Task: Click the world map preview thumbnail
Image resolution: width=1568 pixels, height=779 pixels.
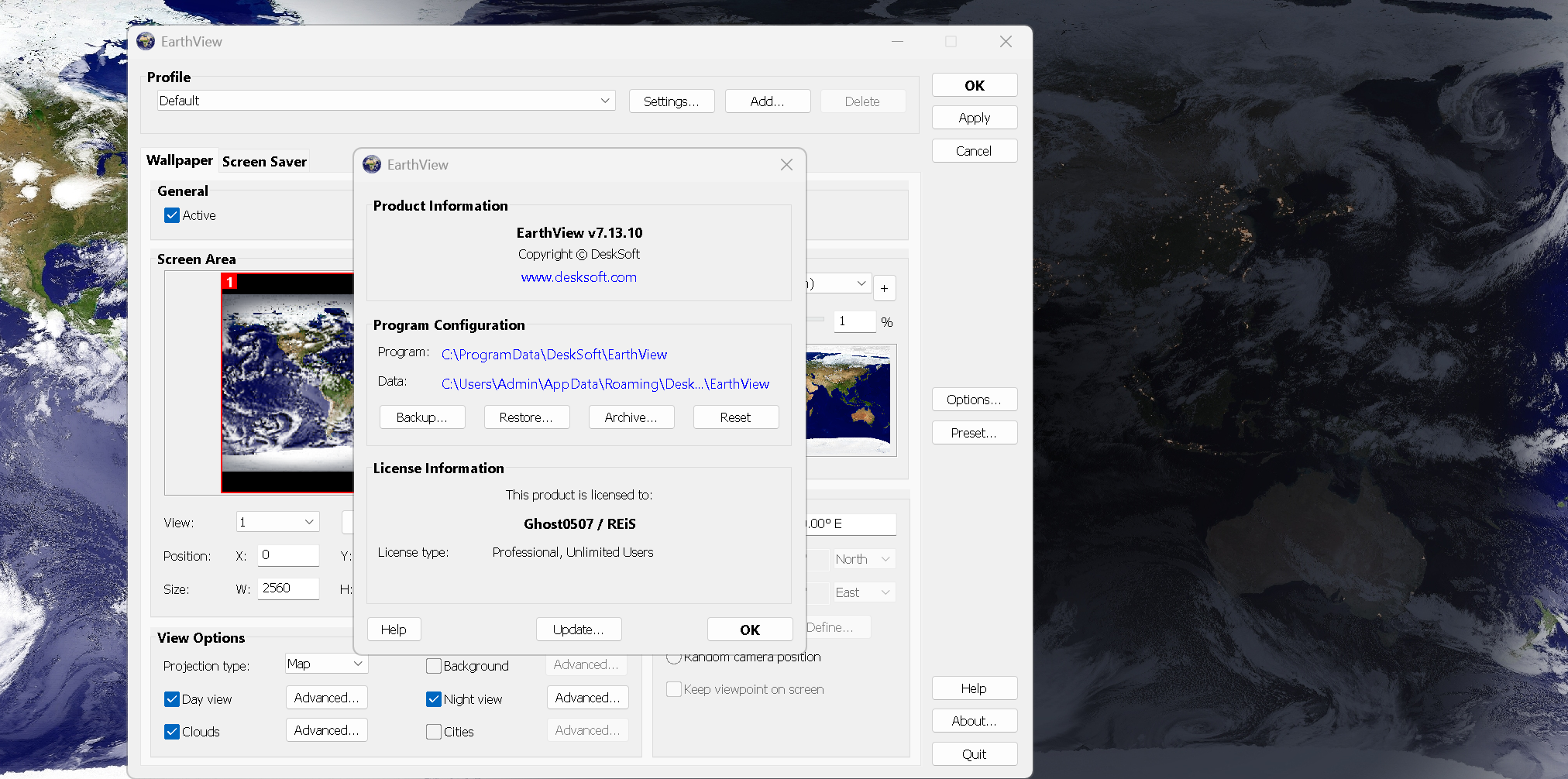Action: (848, 400)
